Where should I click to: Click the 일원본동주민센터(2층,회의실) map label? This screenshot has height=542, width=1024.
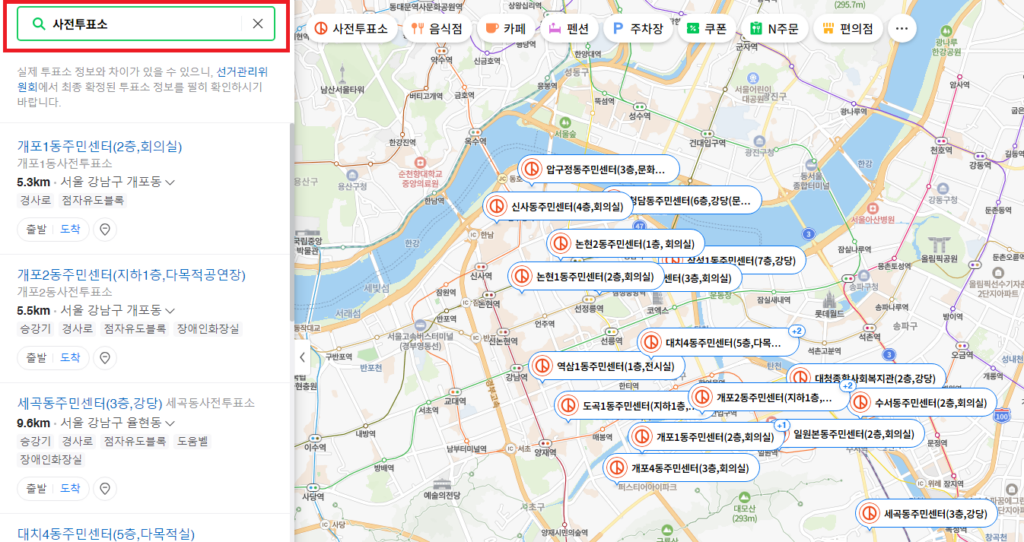[x=853, y=434]
